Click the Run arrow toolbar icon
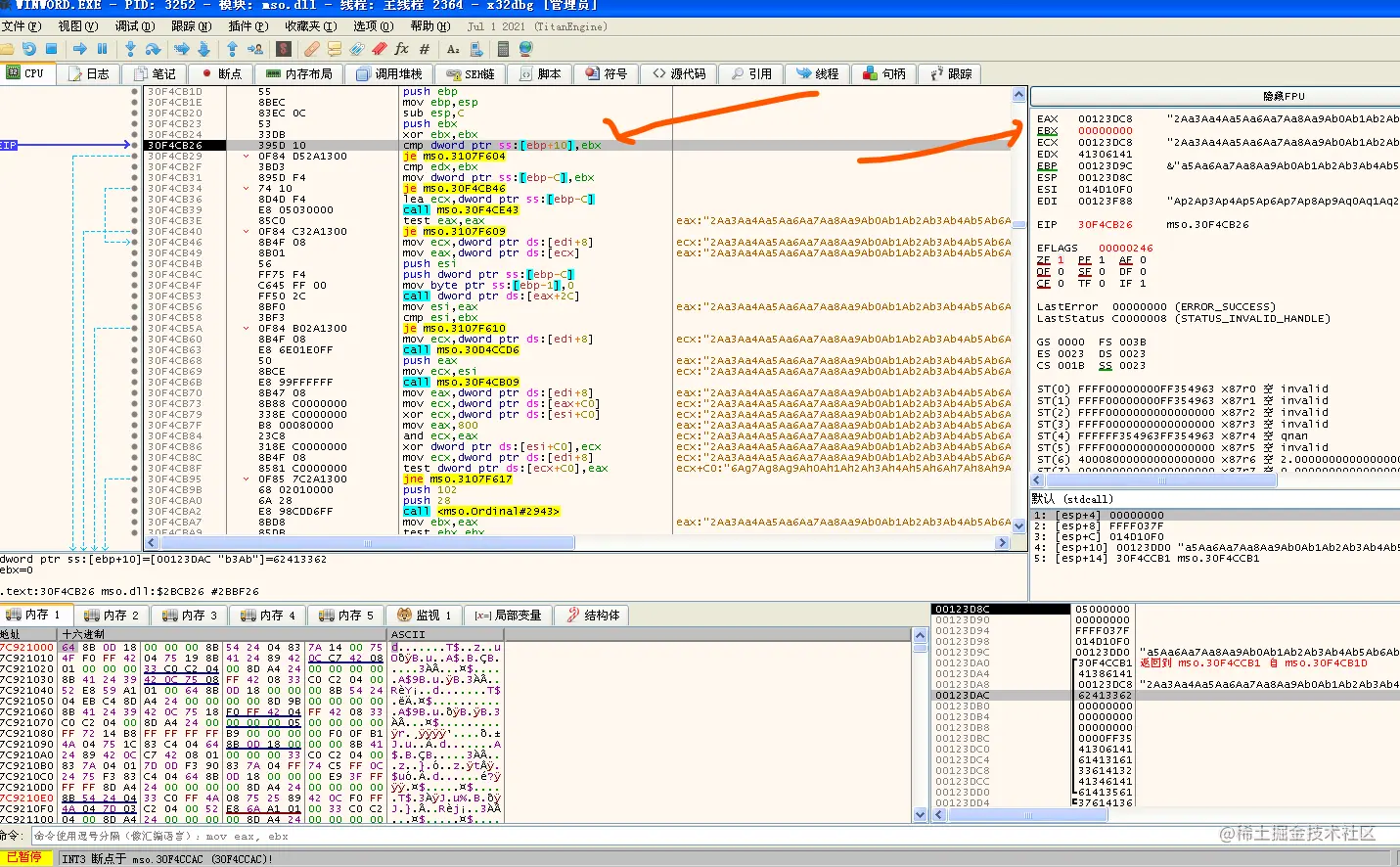This screenshot has width=1400, height=867. click(80, 49)
